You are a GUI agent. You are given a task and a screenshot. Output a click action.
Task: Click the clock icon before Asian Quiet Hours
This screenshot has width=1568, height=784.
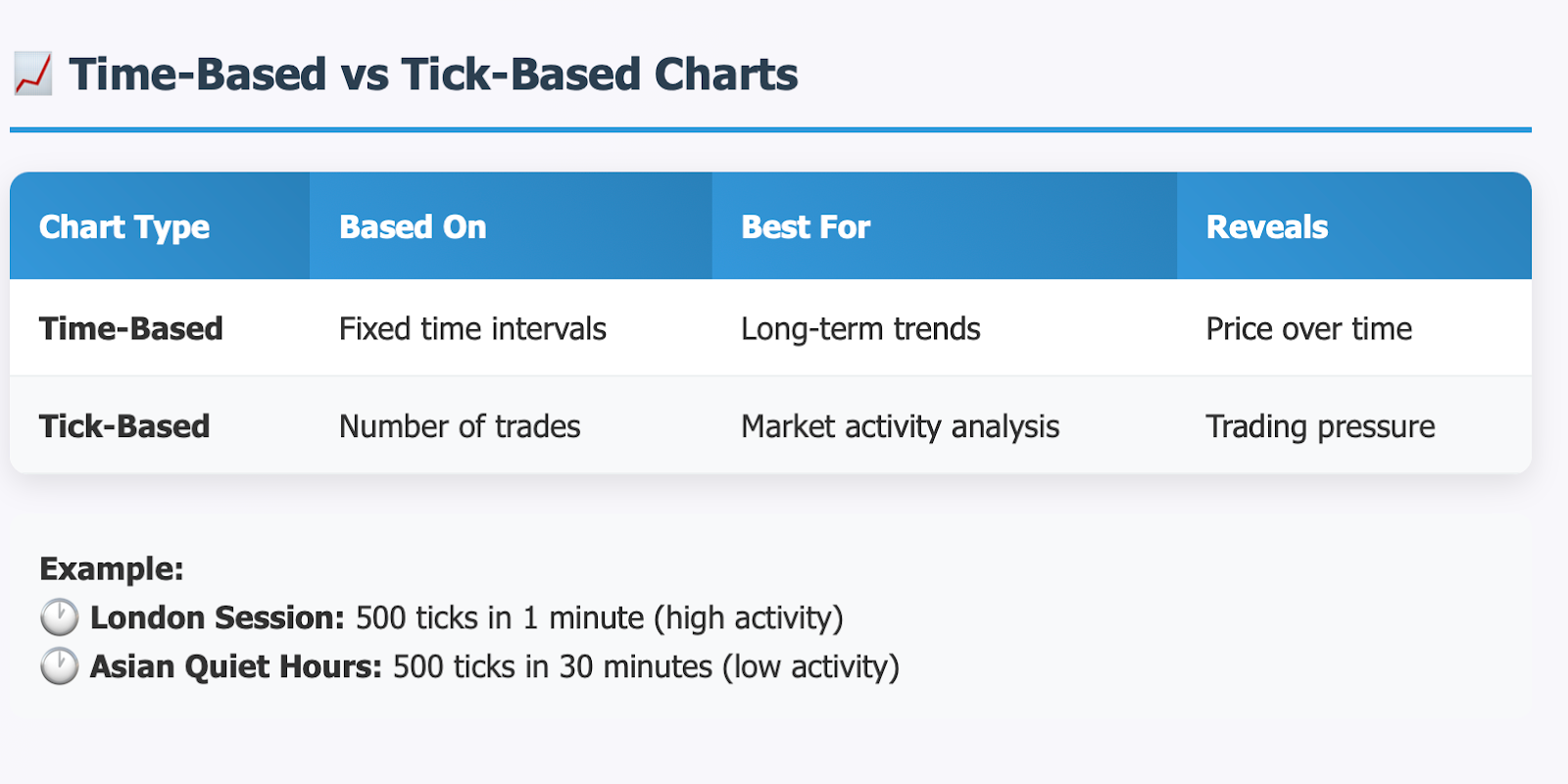click(59, 666)
